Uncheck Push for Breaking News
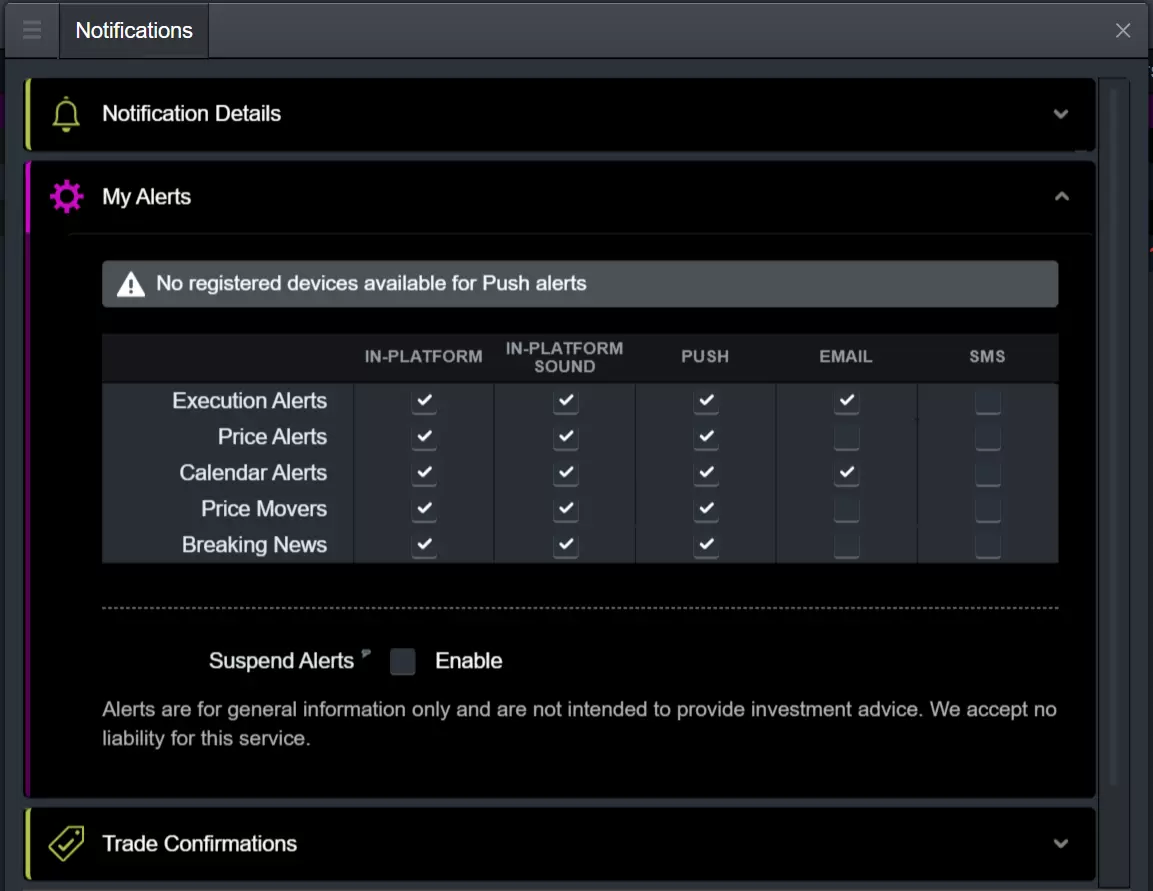The width and height of the screenshot is (1153, 891). [x=706, y=545]
